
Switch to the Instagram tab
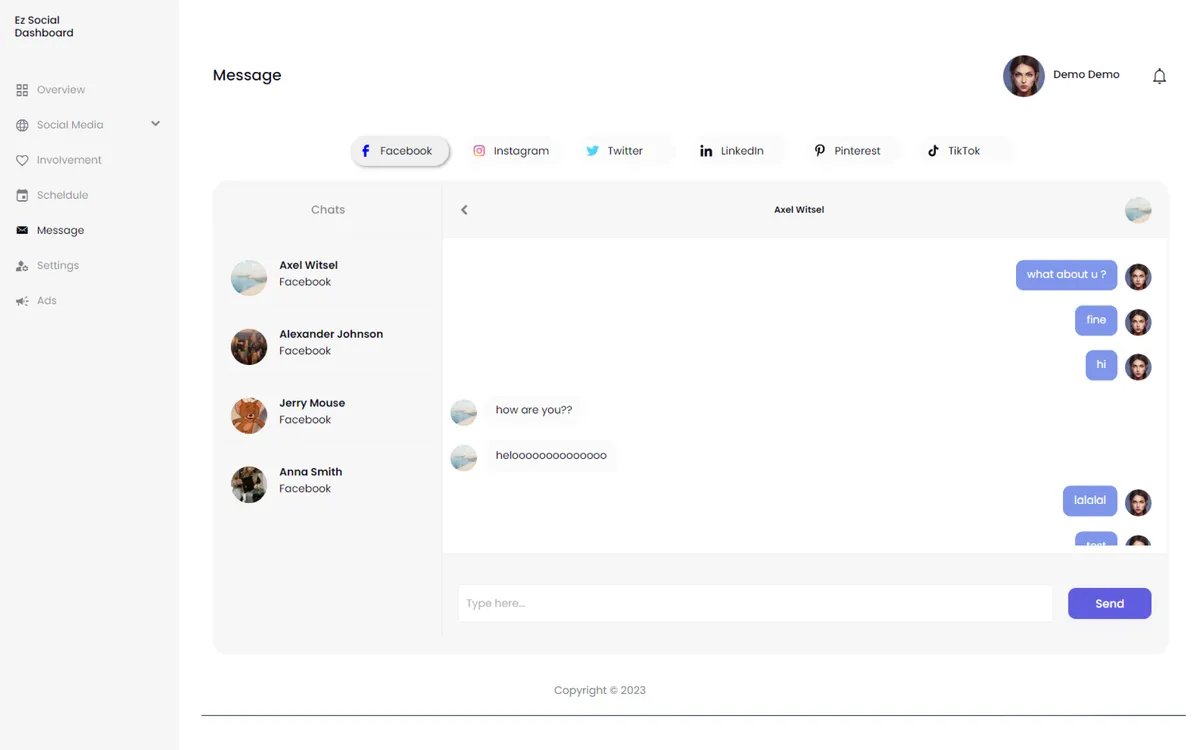coord(511,151)
